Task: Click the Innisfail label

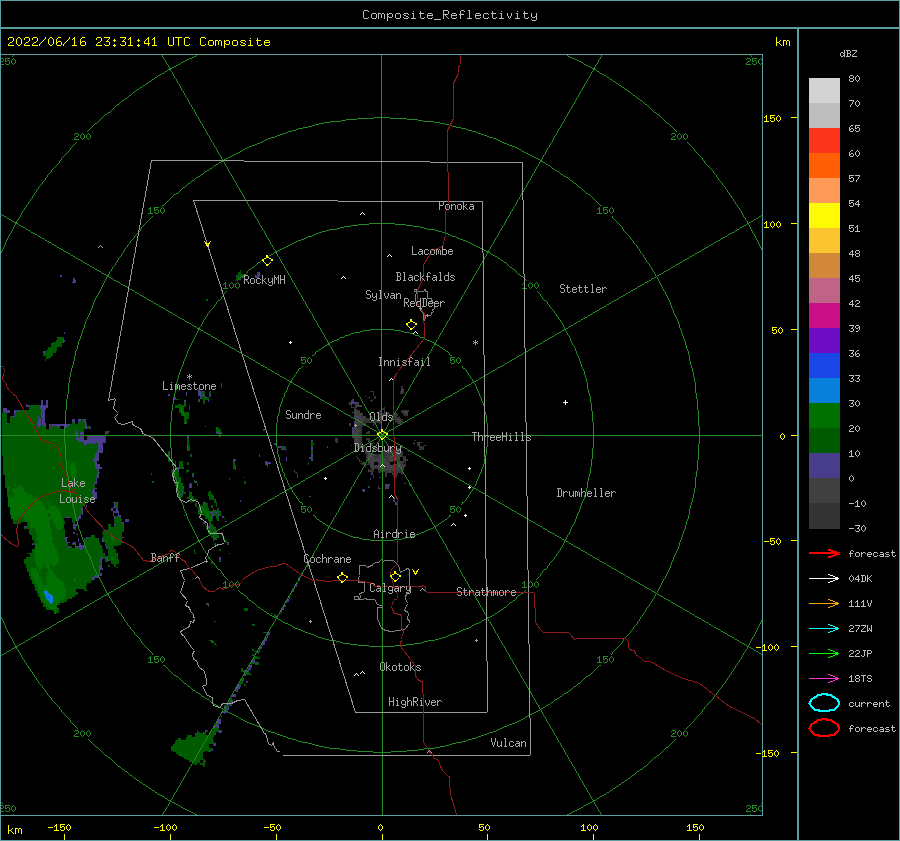Action: 404,362
